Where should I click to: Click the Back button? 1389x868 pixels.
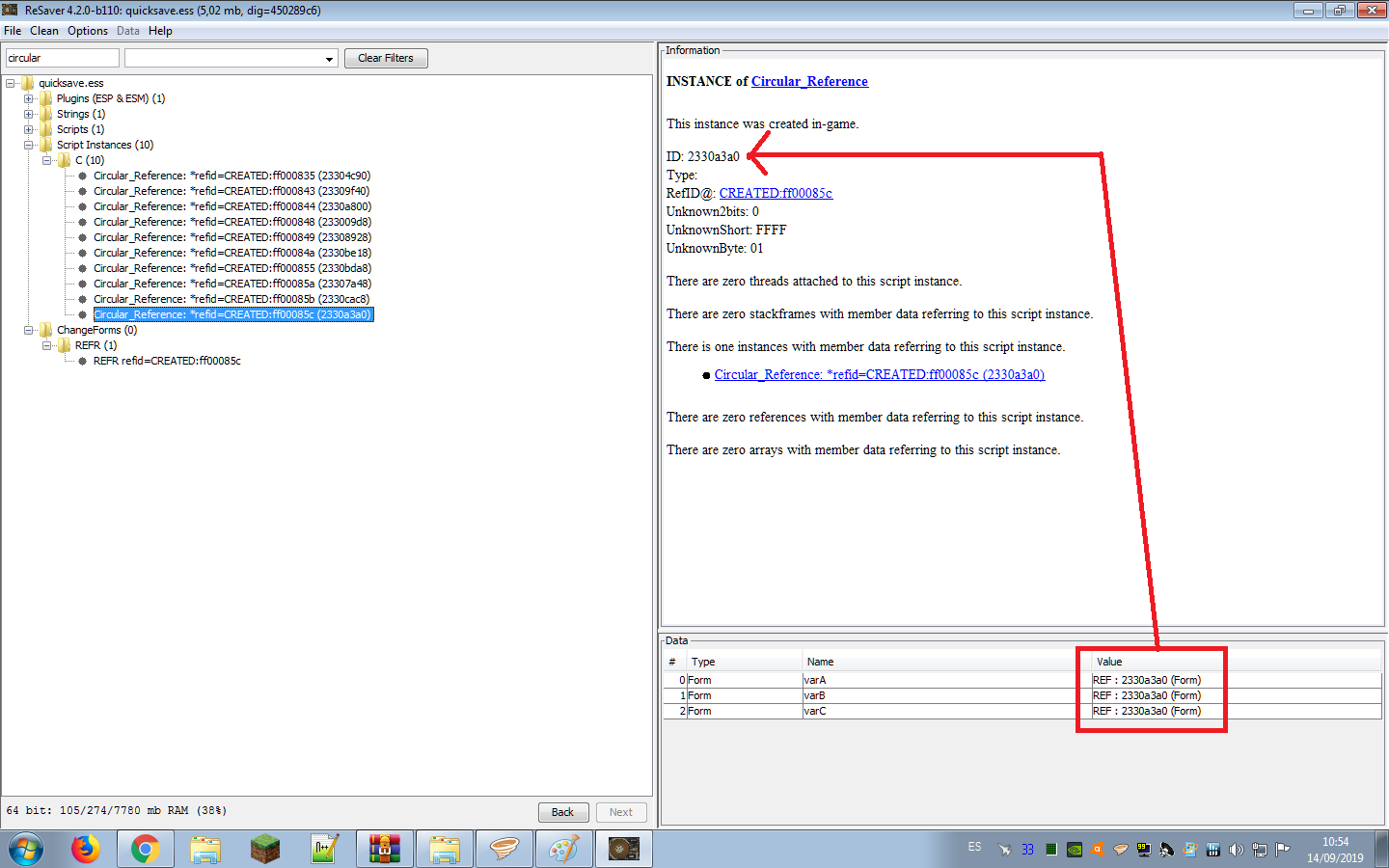point(563,812)
